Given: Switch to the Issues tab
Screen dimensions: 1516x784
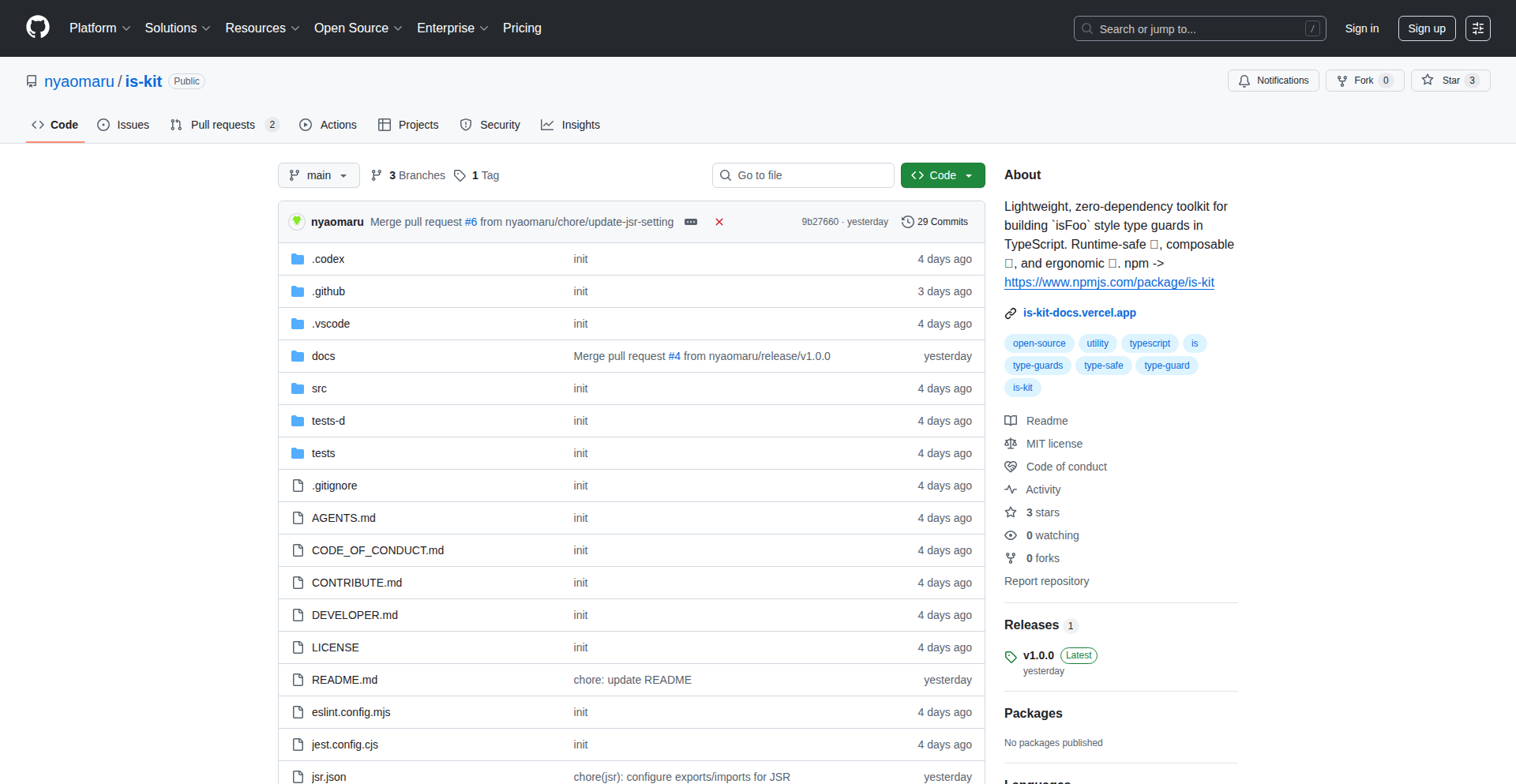Looking at the screenshot, I should (x=123, y=125).
